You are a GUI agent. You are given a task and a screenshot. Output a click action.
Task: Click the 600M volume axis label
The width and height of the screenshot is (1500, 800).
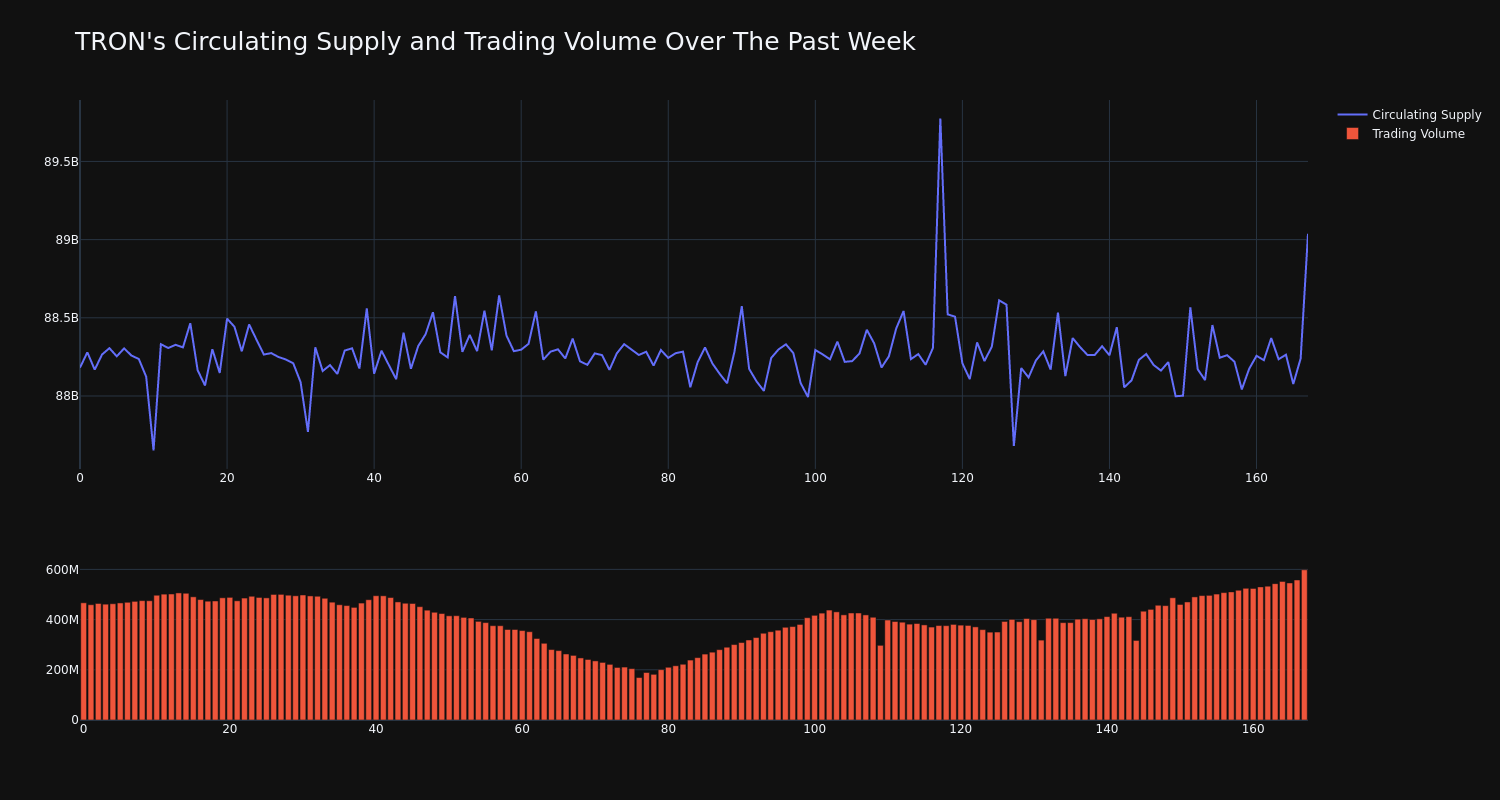click(62, 570)
